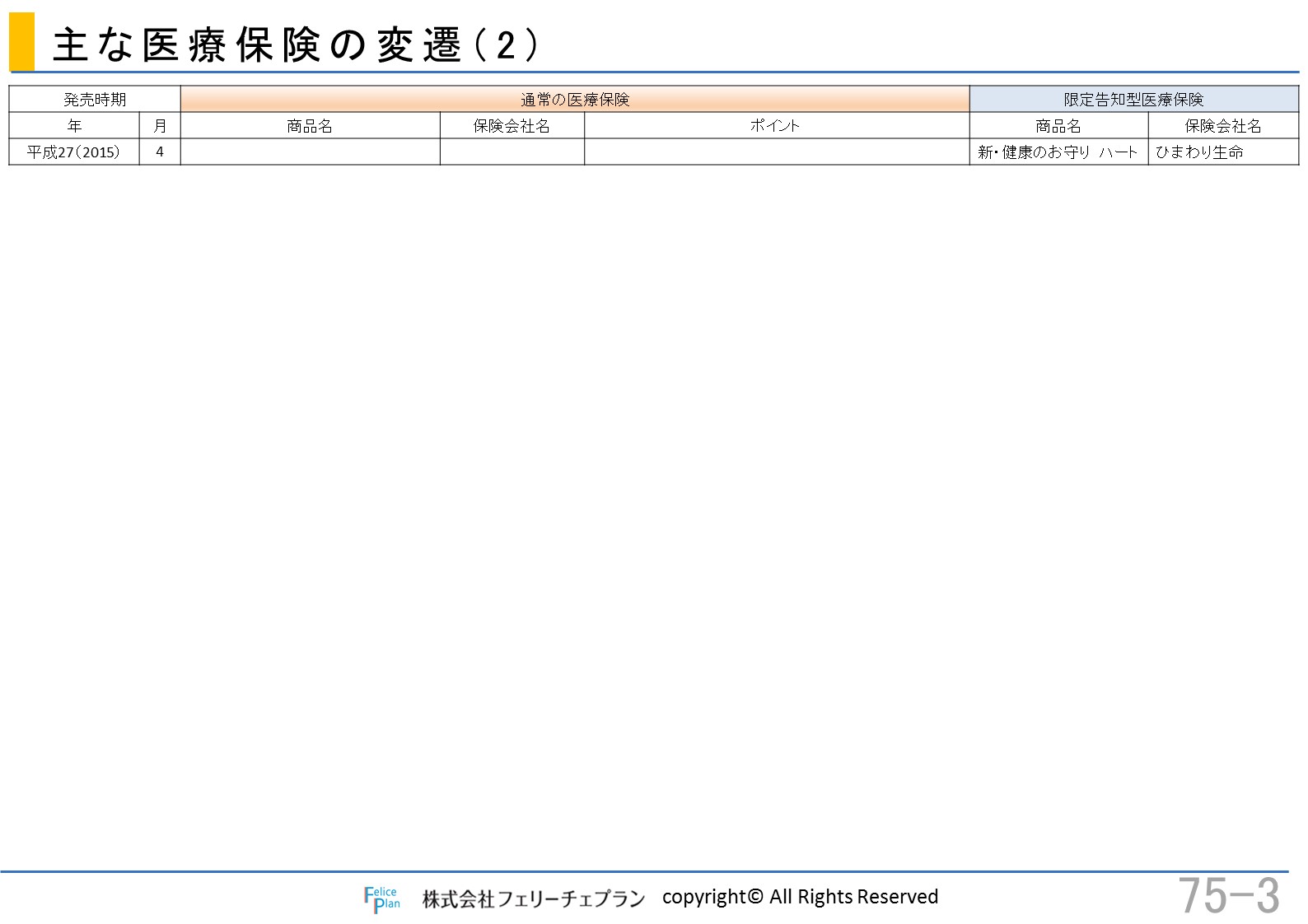Click the 月 column header
1308x924 pixels.
[x=160, y=125]
